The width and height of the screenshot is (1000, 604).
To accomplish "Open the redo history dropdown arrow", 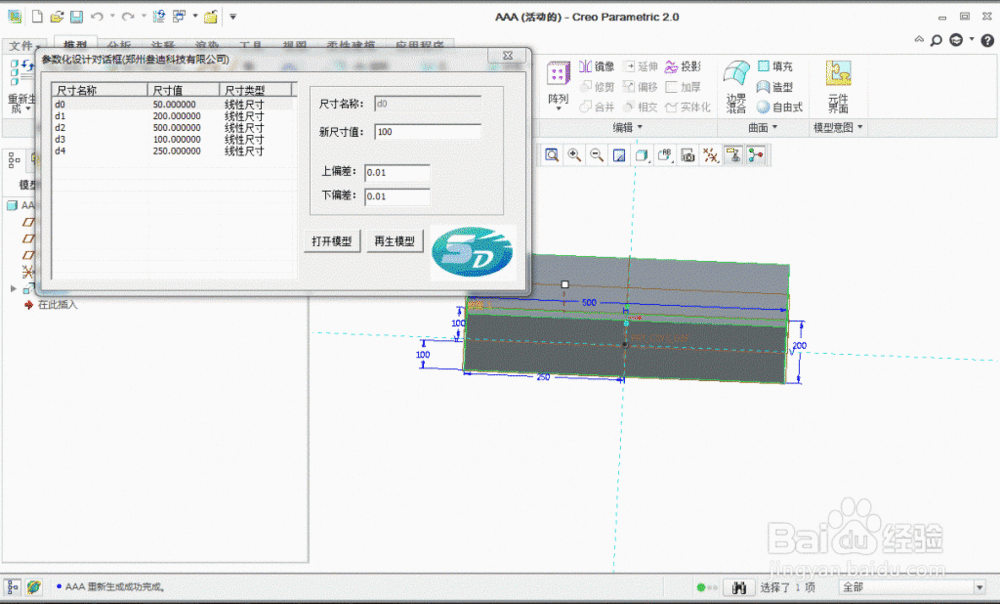I will [143, 17].
